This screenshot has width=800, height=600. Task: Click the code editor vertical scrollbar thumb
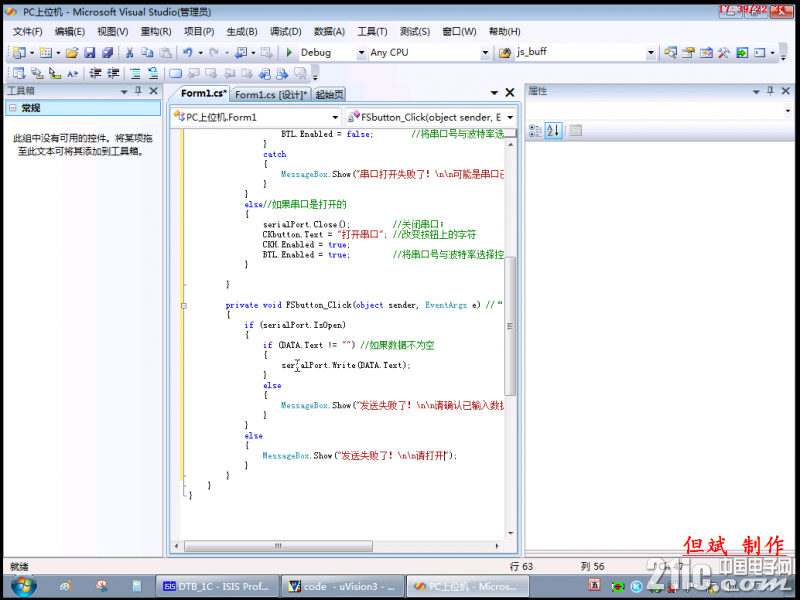(510, 326)
